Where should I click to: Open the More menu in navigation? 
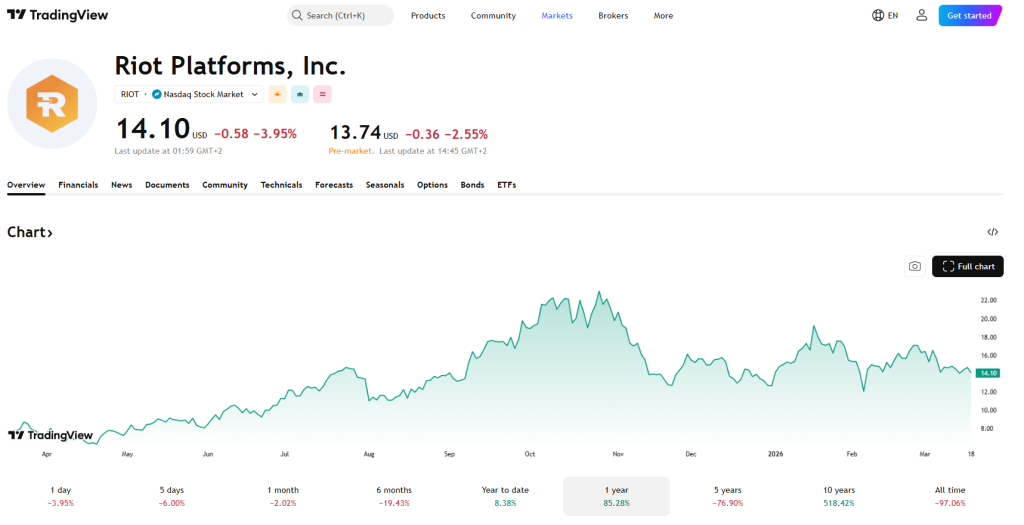point(663,15)
